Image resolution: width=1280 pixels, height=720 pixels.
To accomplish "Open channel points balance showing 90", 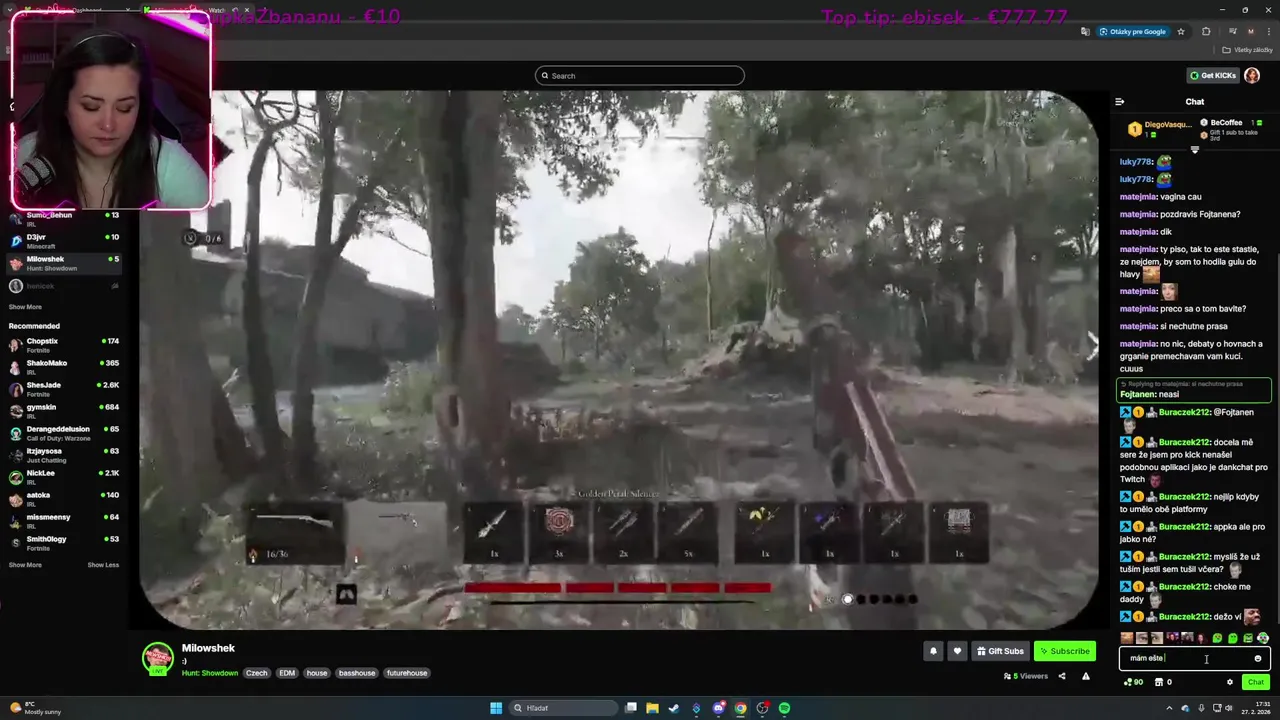I will (1134, 682).
